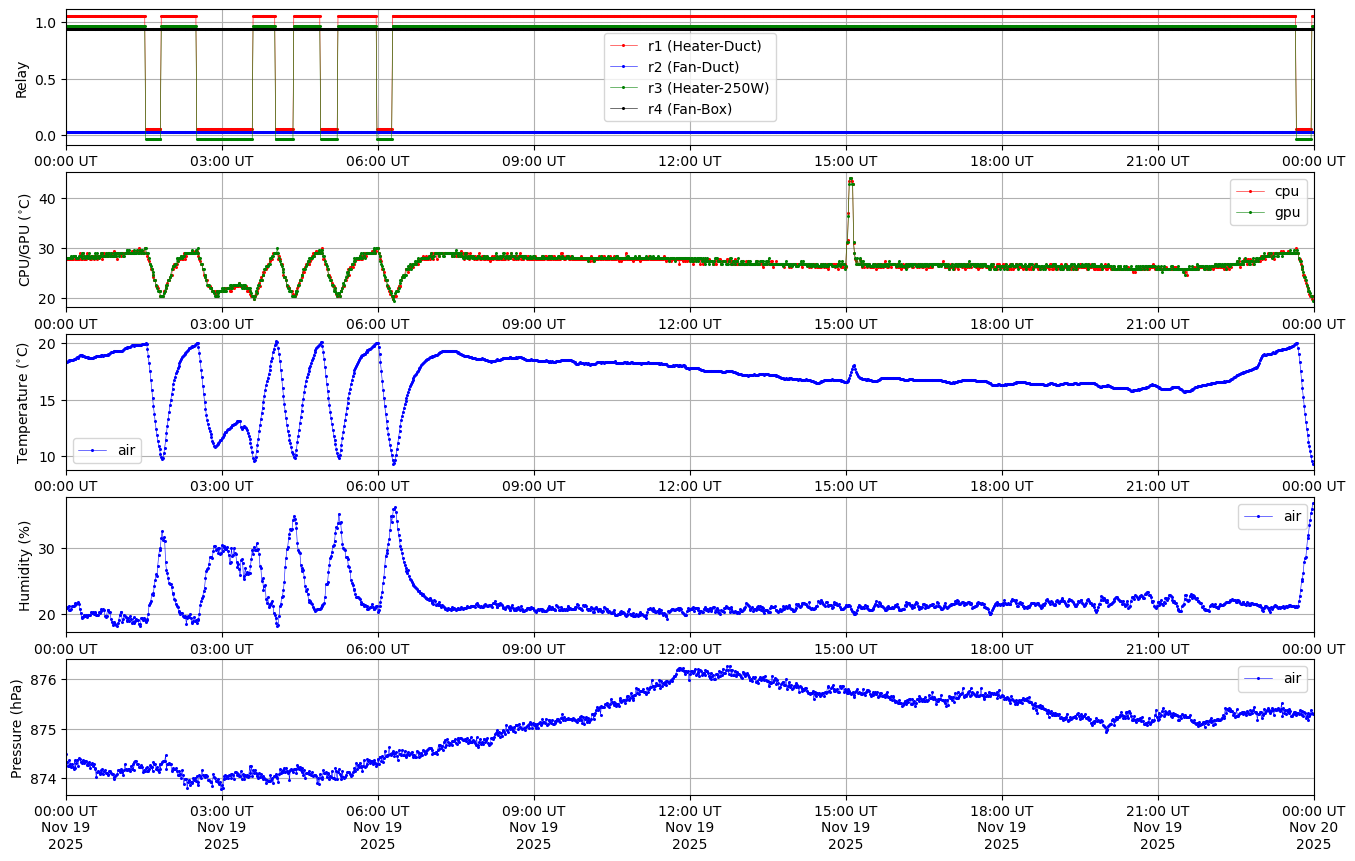
Task: Click the Pressure (hPa) y-axis label
Action: click(x=17, y=727)
